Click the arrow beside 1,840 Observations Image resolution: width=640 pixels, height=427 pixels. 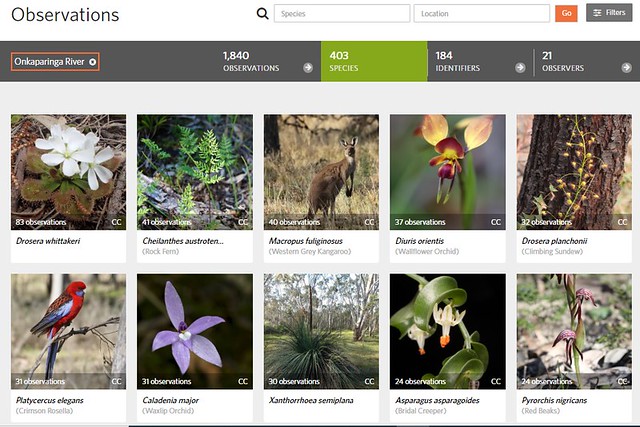click(x=308, y=68)
